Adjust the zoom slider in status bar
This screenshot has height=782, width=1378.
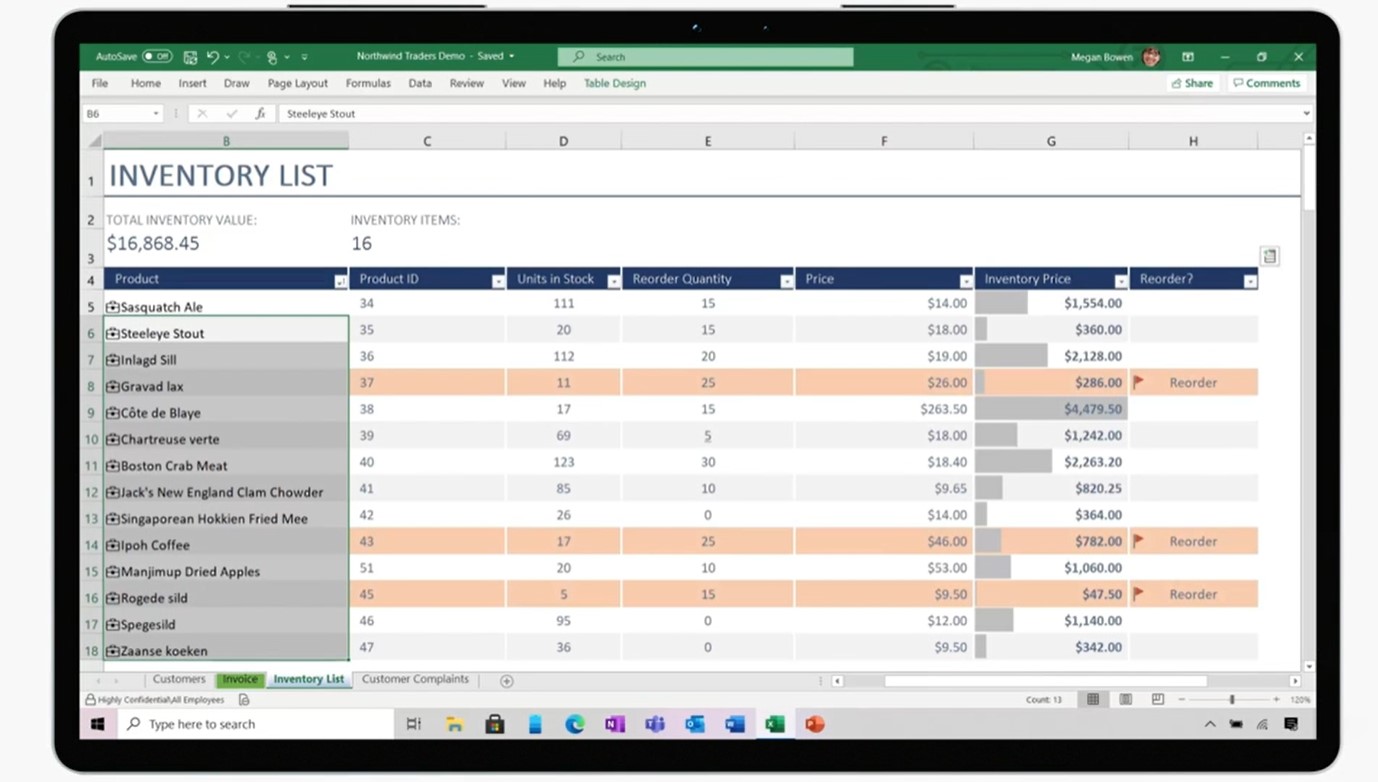[x=1232, y=700]
